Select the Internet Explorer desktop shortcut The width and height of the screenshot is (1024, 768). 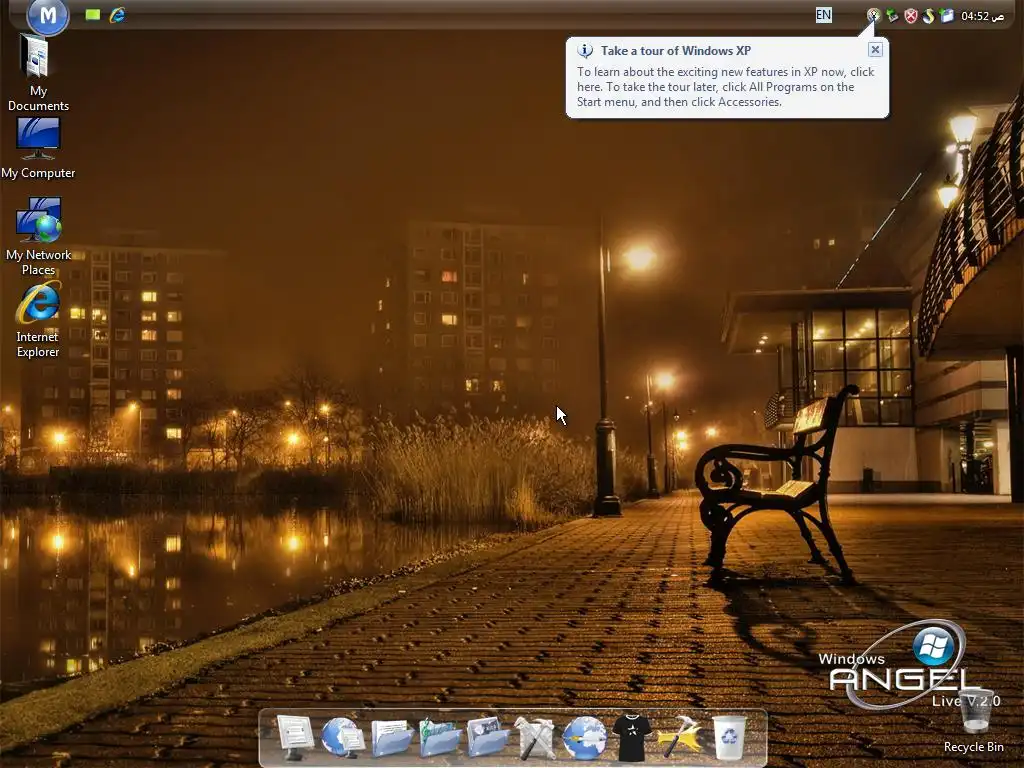point(38,320)
